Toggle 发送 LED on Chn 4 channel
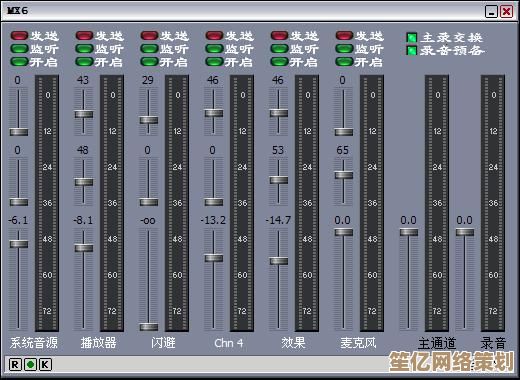520x380 pixels. coord(214,36)
